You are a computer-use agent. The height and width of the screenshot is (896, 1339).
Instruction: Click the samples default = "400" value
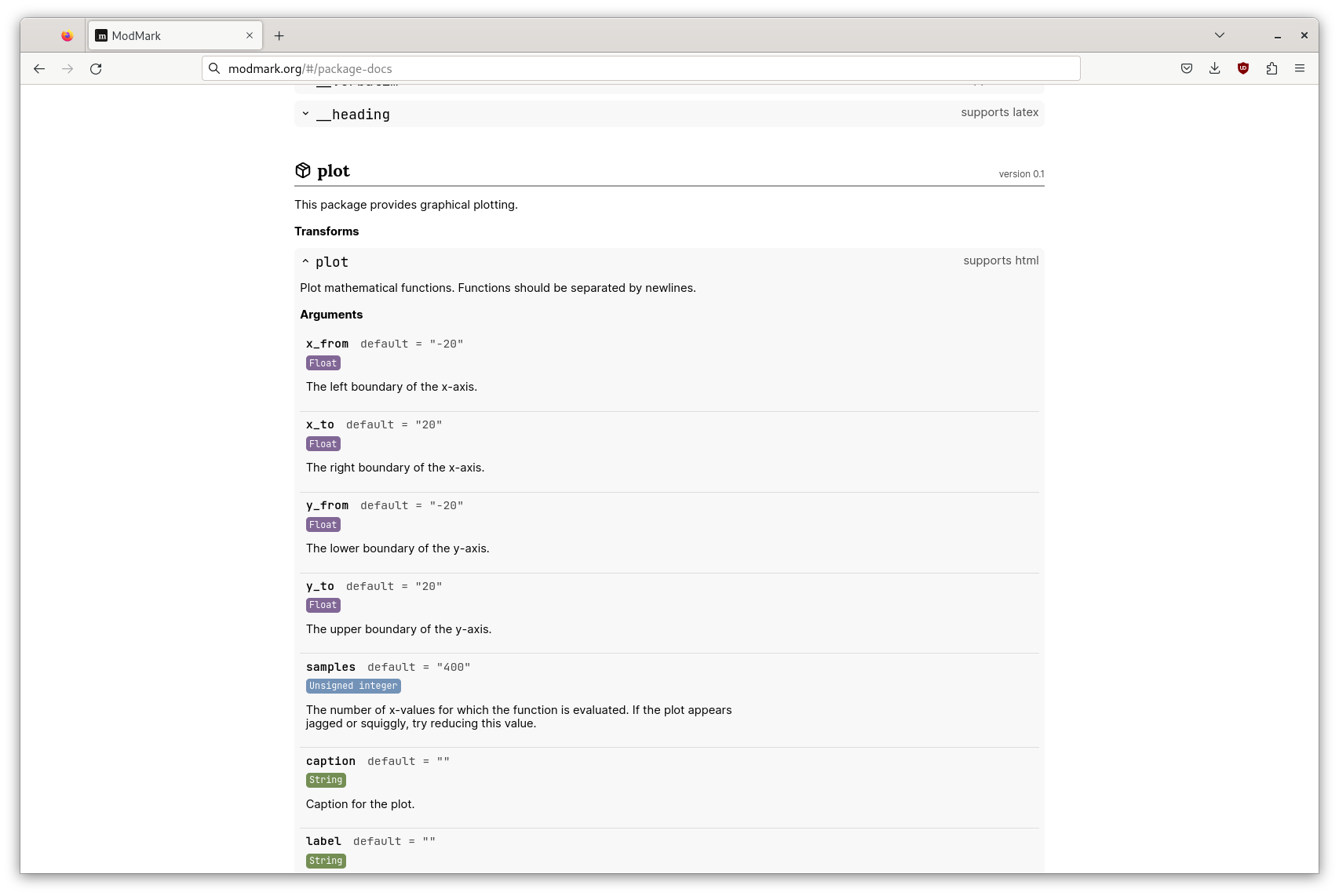click(x=419, y=667)
